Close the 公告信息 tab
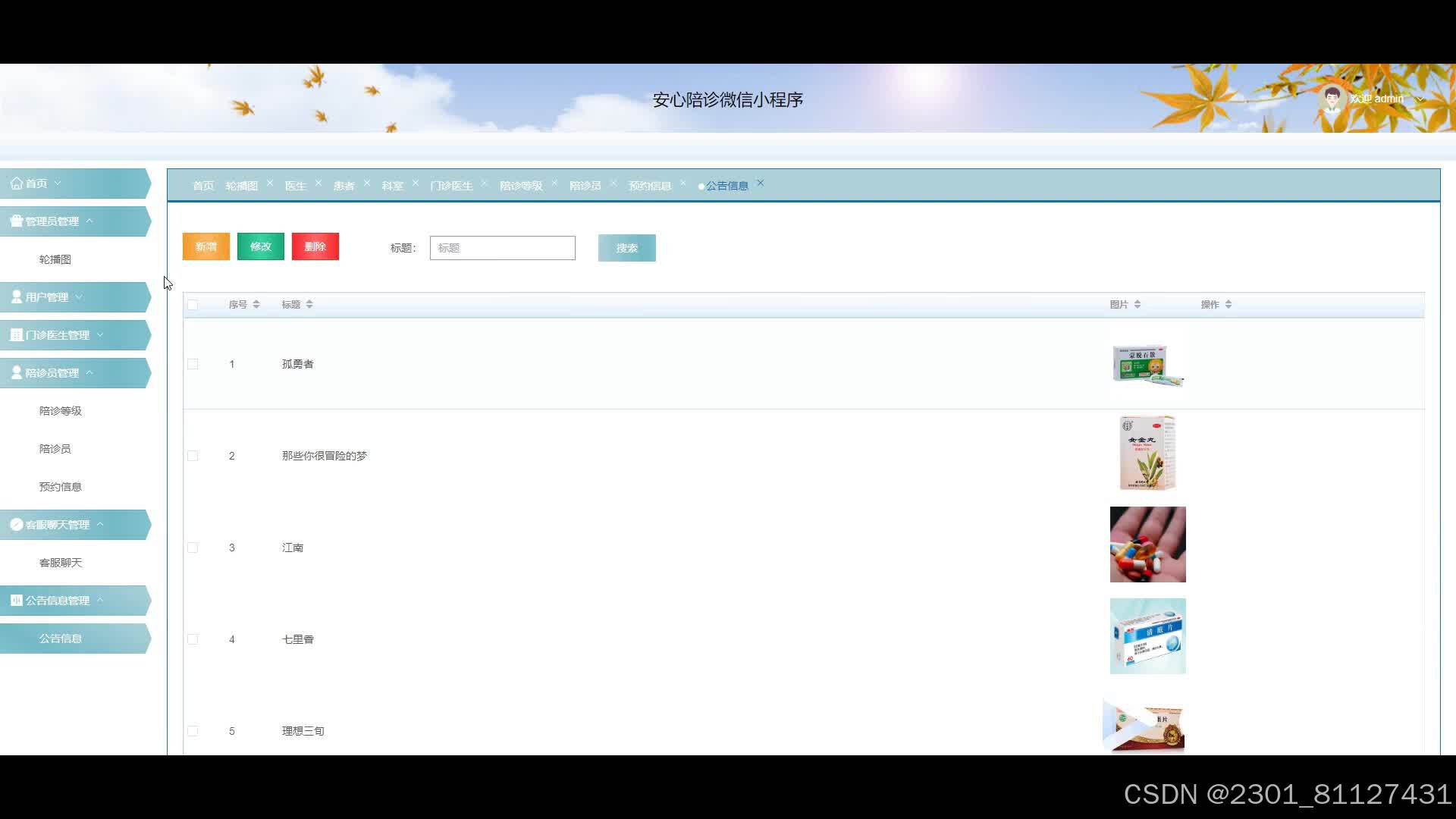1456x819 pixels. pos(761,184)
